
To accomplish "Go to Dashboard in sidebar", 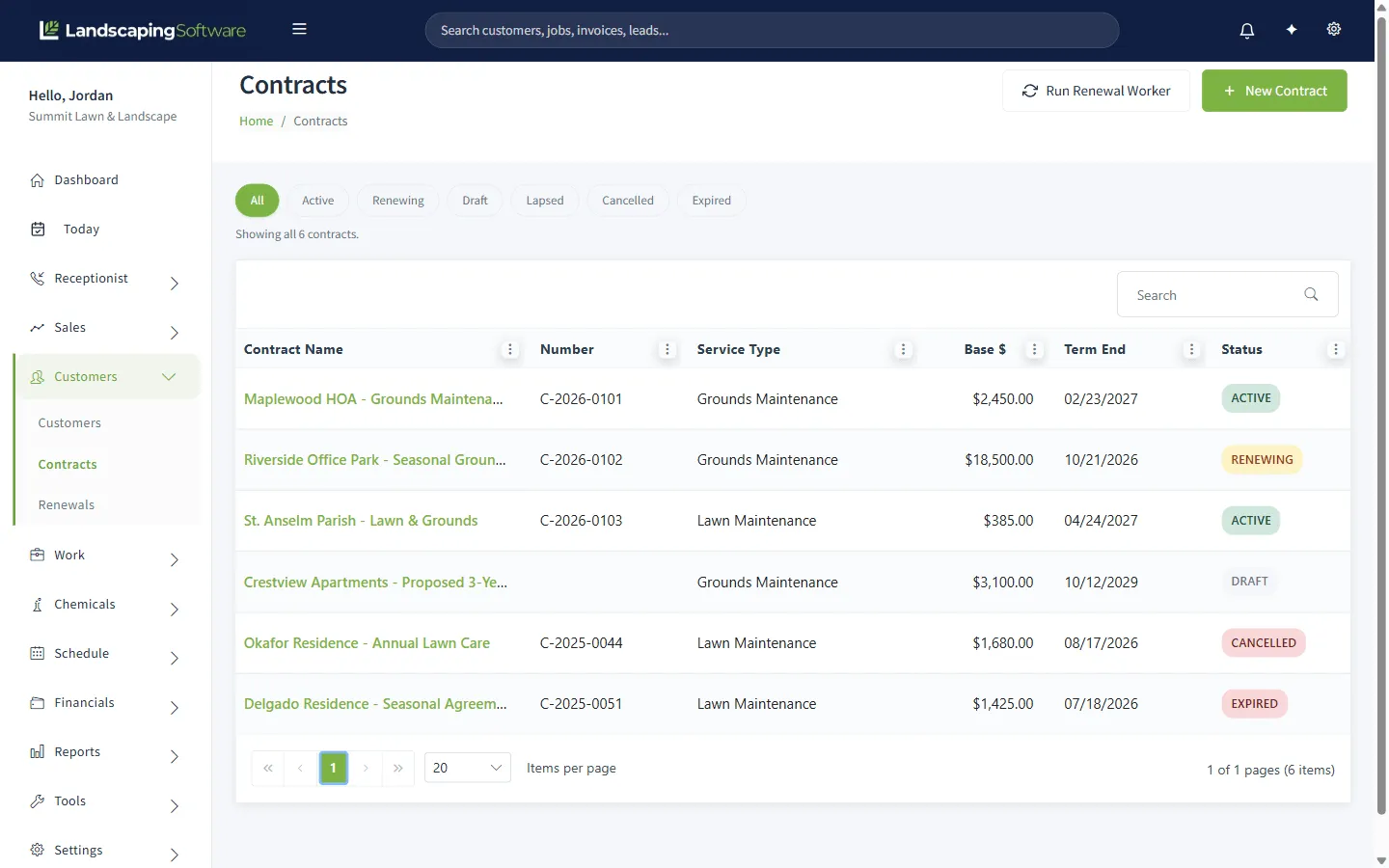I will tap(106, 180).
